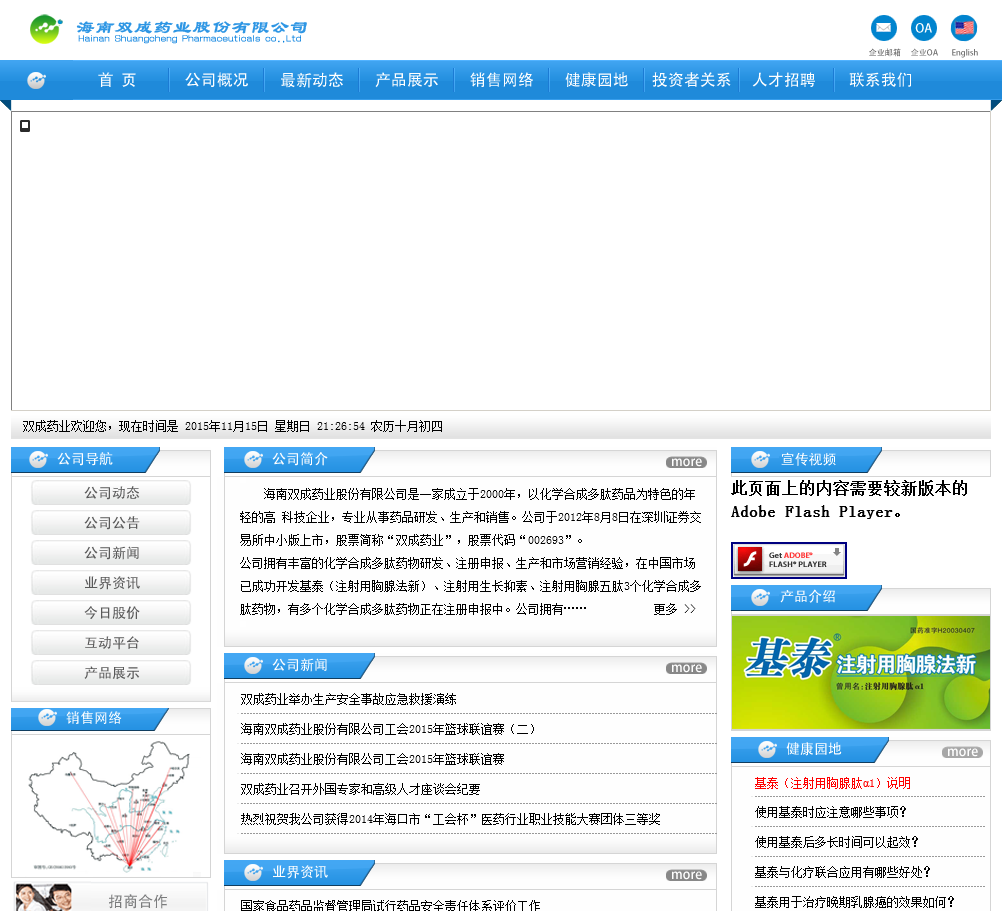1002x911 pixels.
Task: Open the 企业OA icon
Action: tap(923, 28)
